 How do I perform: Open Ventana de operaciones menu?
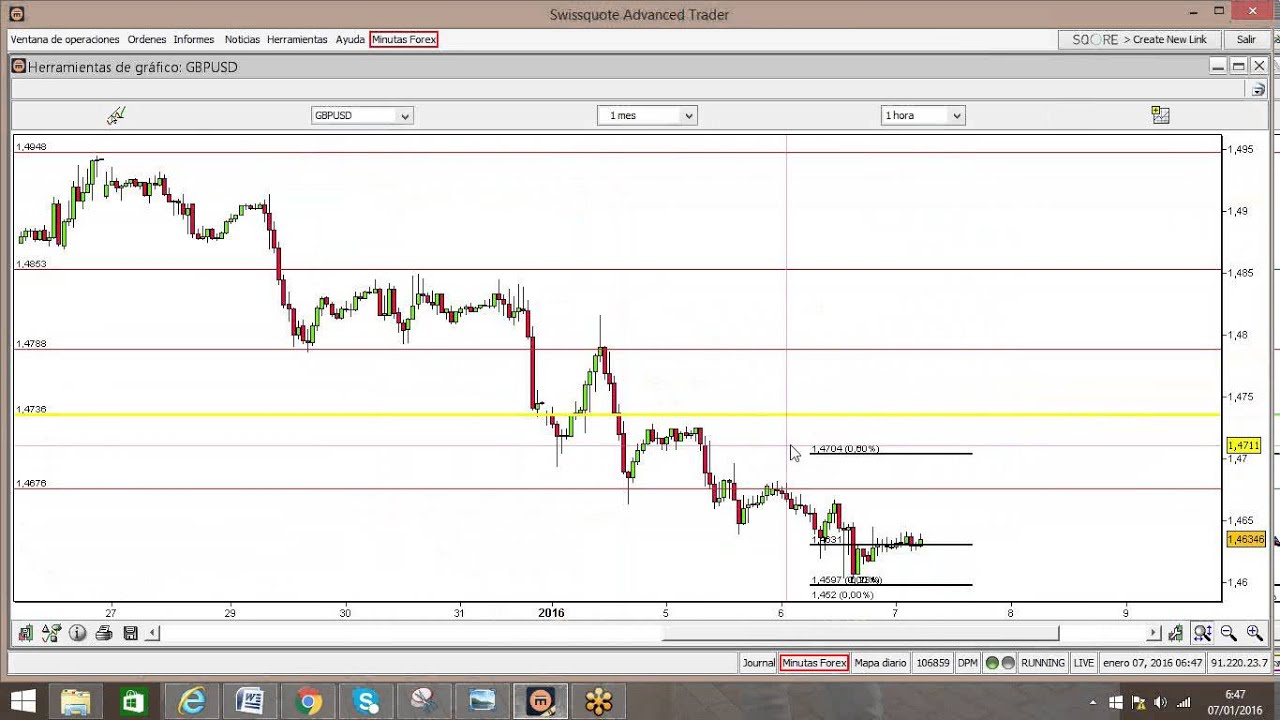pos(65,39)
